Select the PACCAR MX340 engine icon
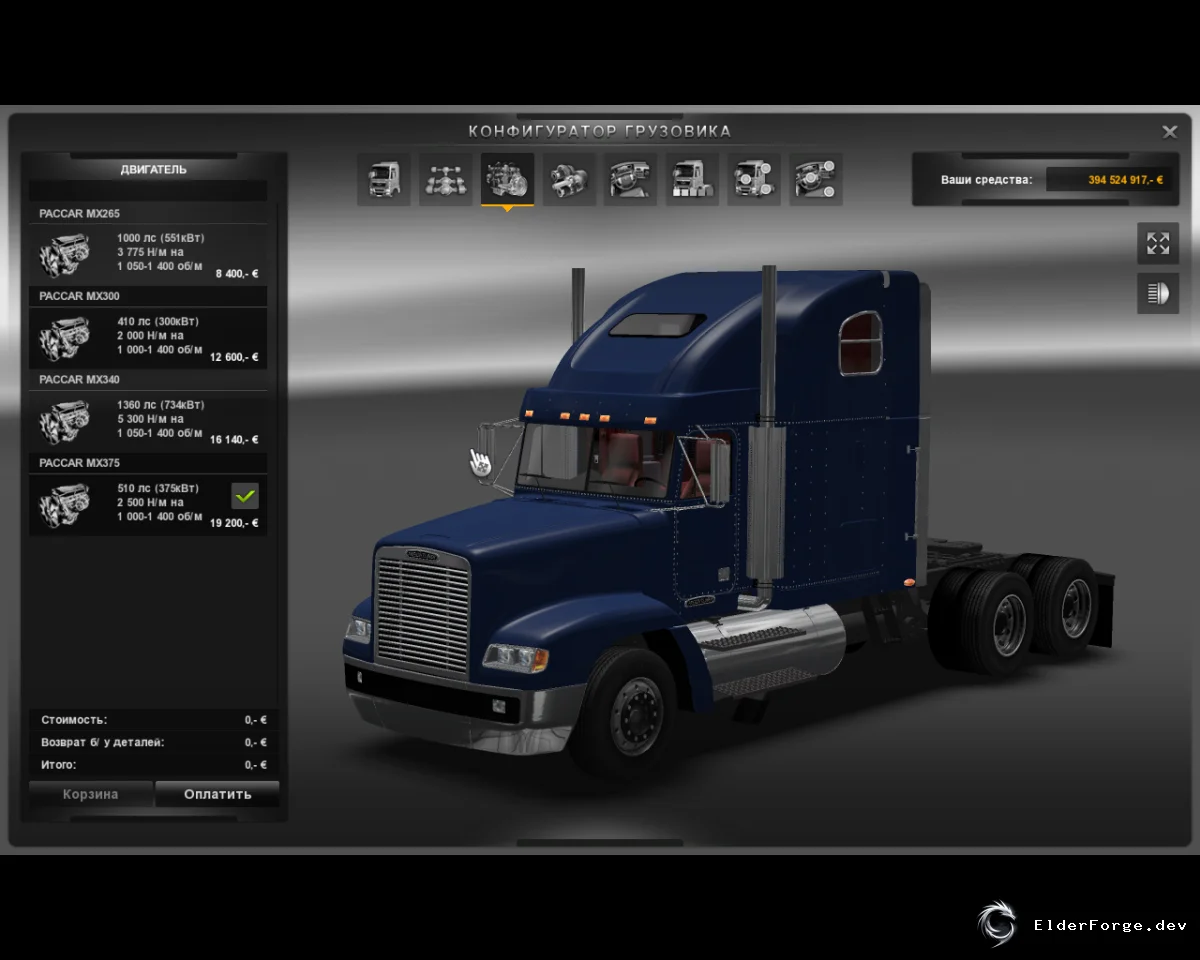 click(x=63, y=420)
